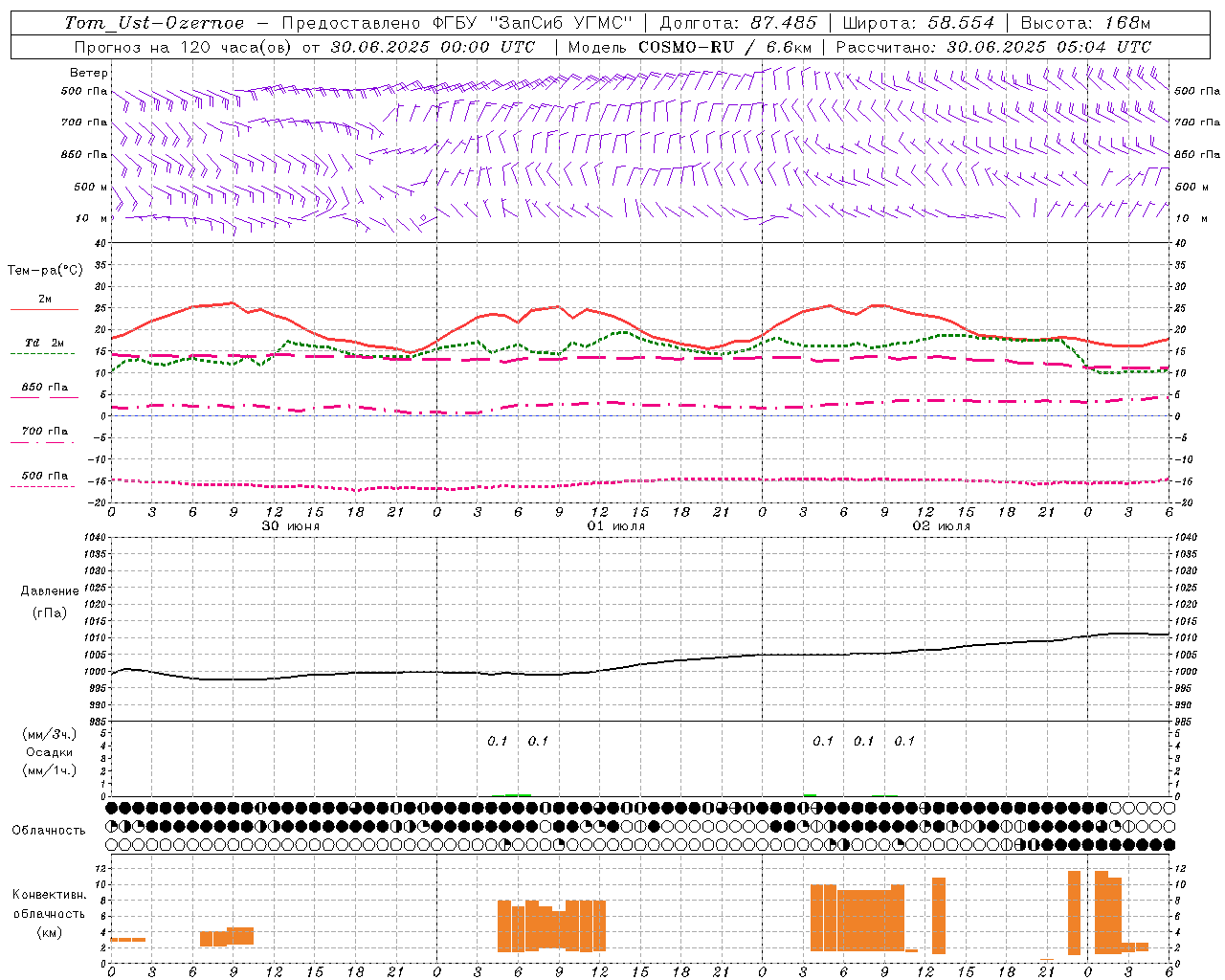
Task: Click the Тем-ра(°C) panel label
Action: (45, 271)
